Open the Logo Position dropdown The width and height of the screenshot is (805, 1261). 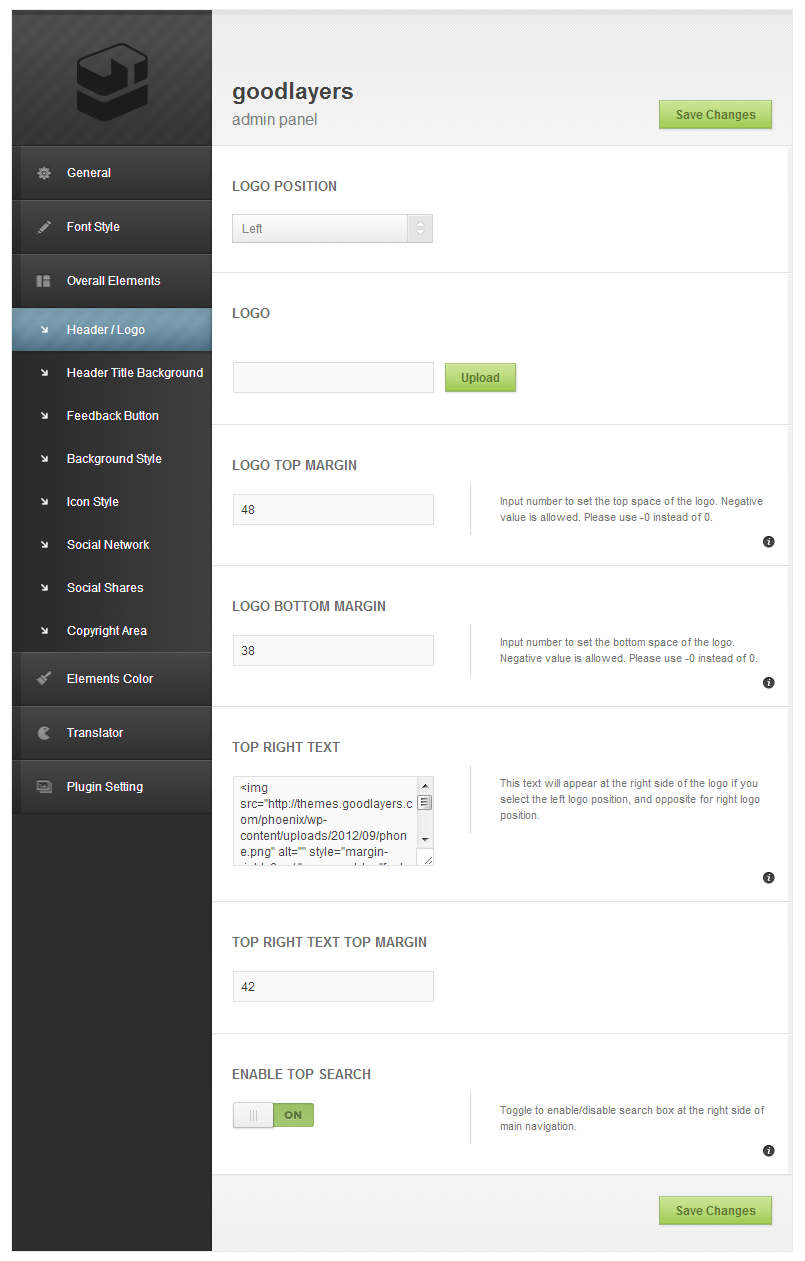pos(332,229)
